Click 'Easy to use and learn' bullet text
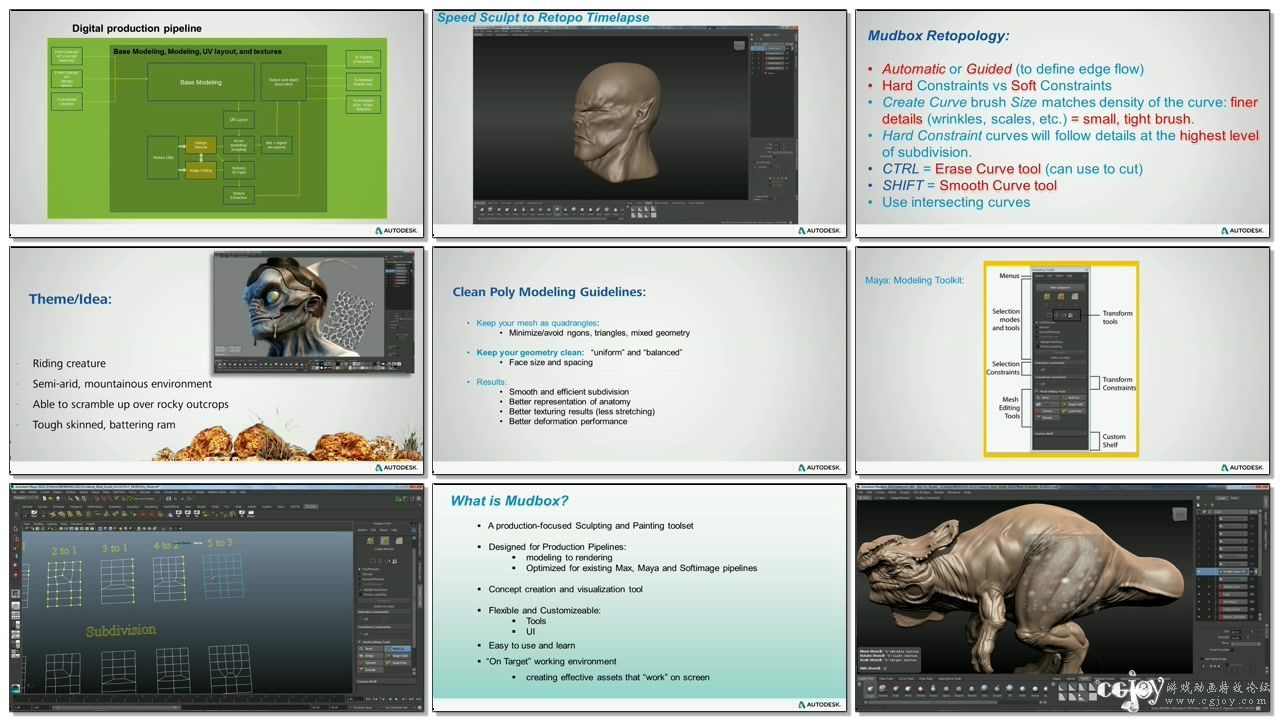This screenshot has width=1280, height=722. 531,646
